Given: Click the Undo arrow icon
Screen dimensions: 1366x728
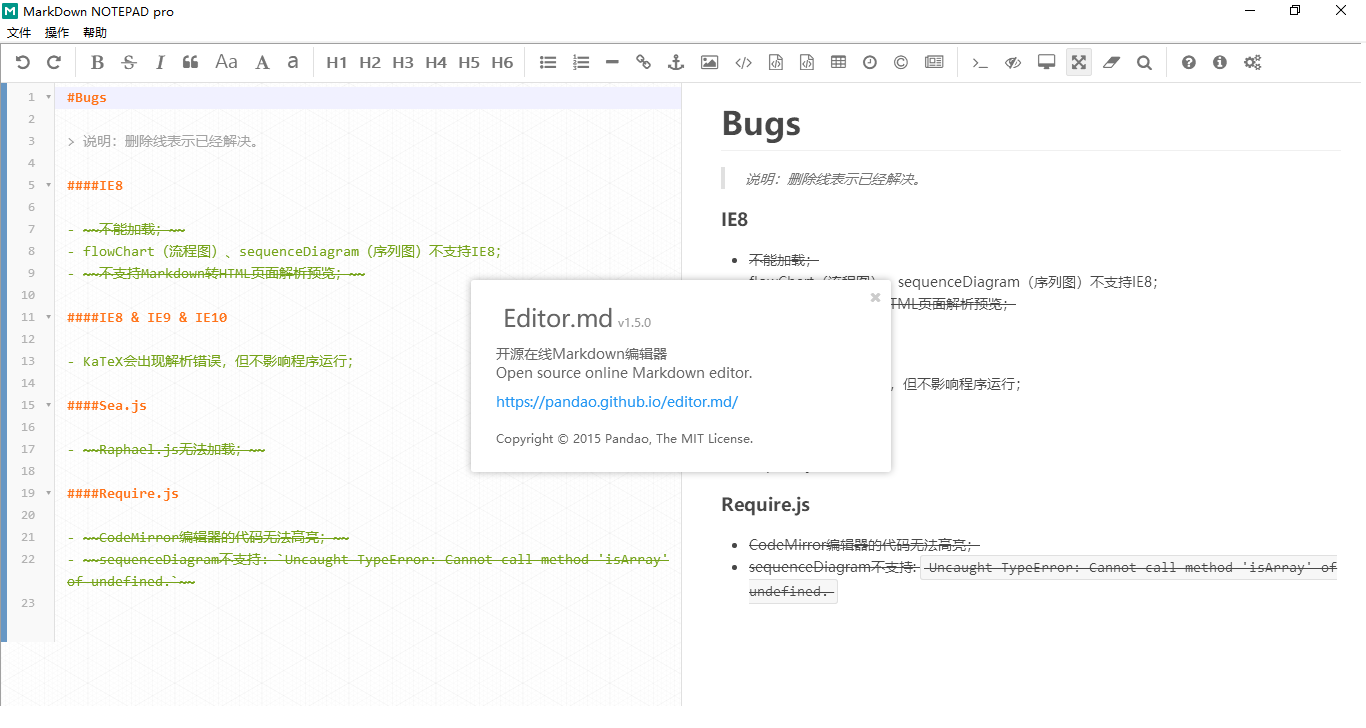Looking at the screenshot, I should (x=23, y=62).
